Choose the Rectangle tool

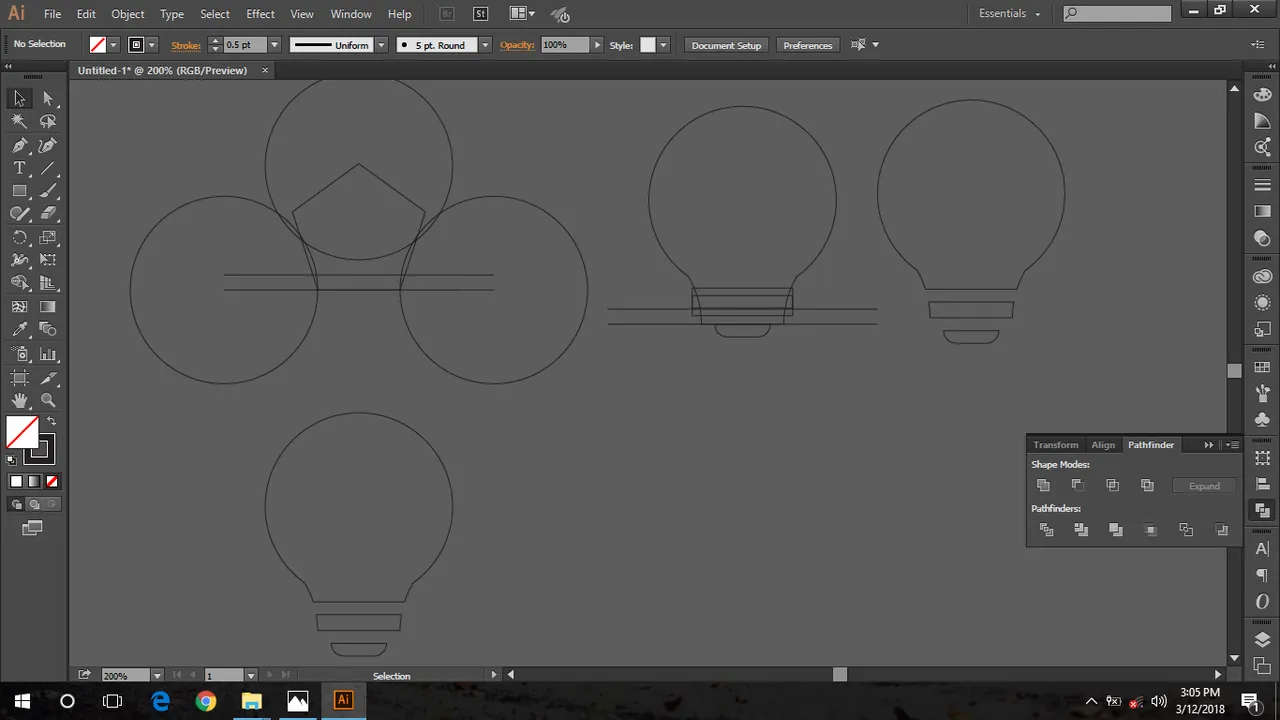click(x=19, y=191)
